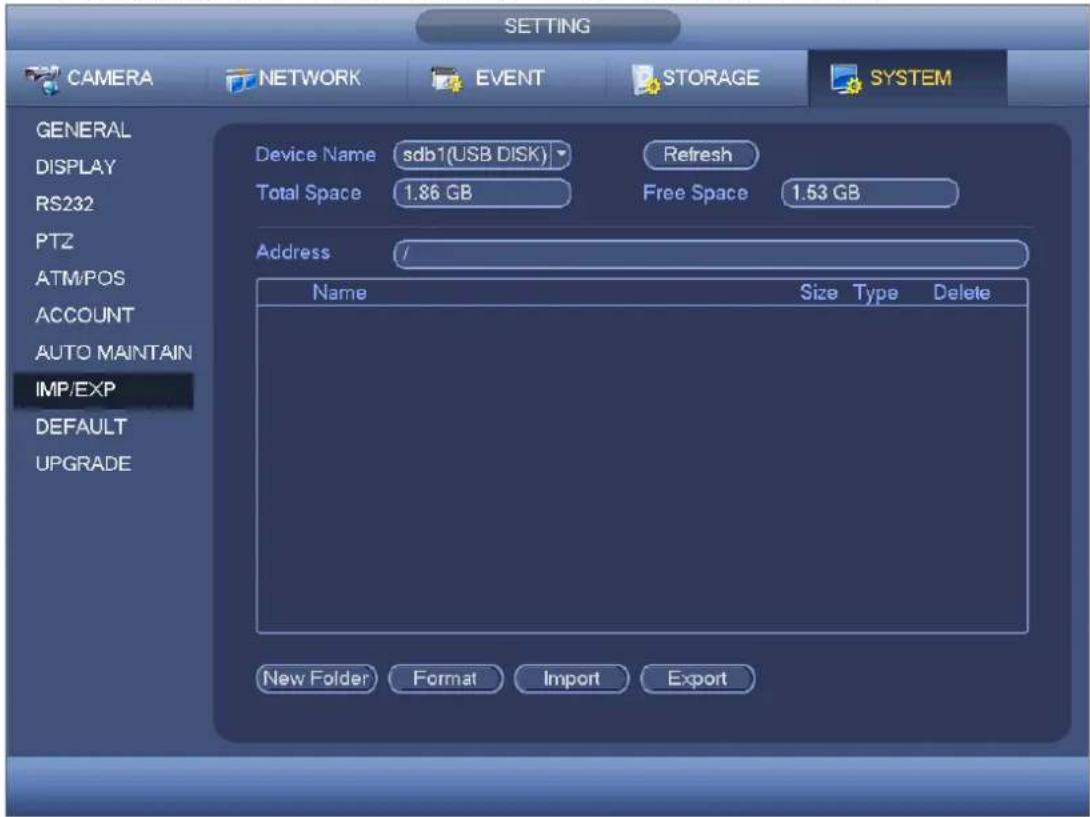Switch to the CAMERA tab
The image size is (1090, 817).
click(89, 78)
